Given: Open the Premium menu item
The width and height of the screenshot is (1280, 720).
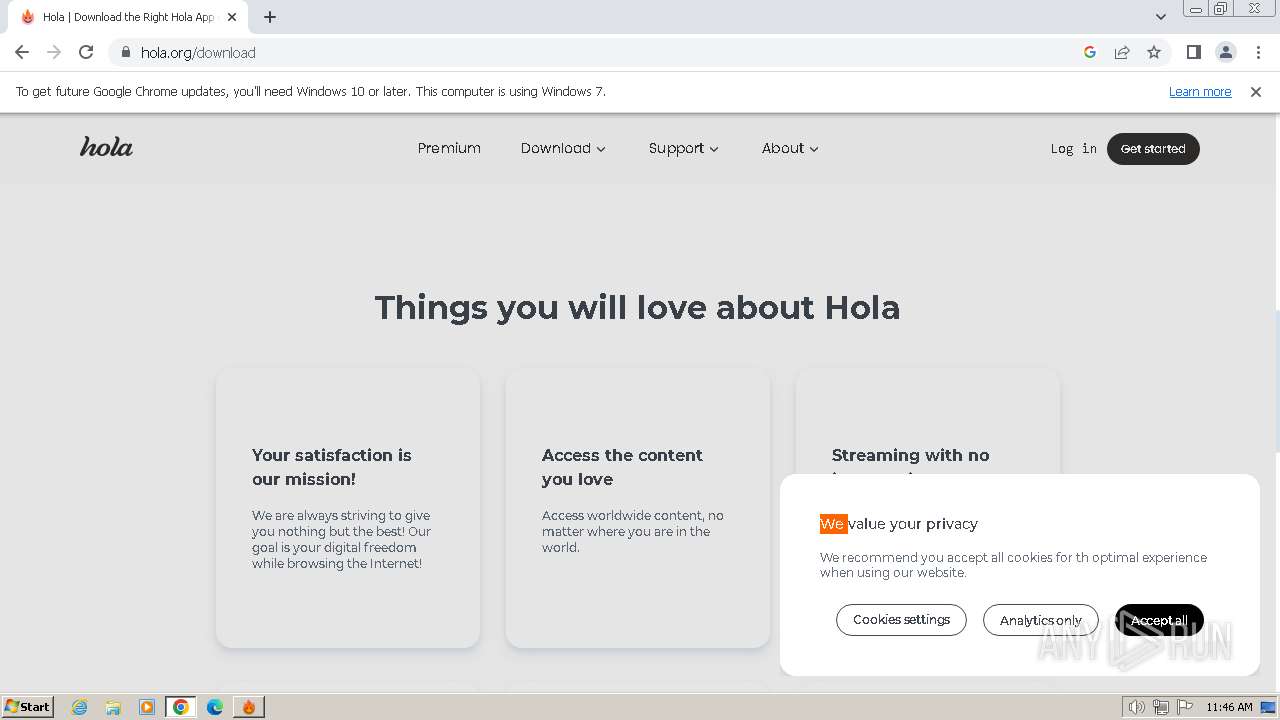Looking at the screenshot, I should tap(449, 148).
